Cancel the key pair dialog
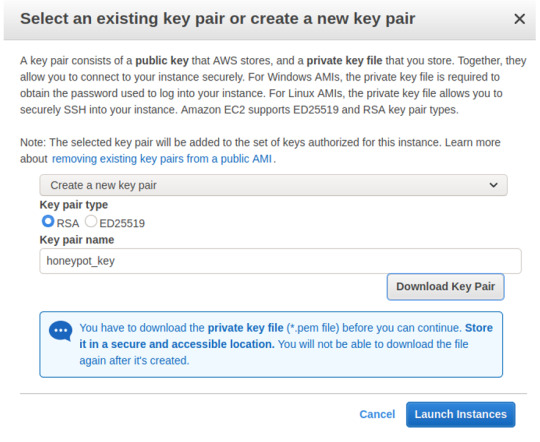 (377, 414)
